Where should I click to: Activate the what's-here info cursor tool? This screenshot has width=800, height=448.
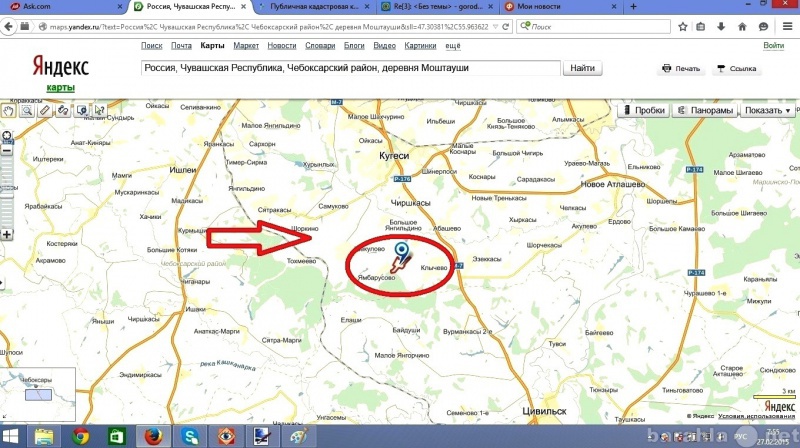[x=99, y=110]
